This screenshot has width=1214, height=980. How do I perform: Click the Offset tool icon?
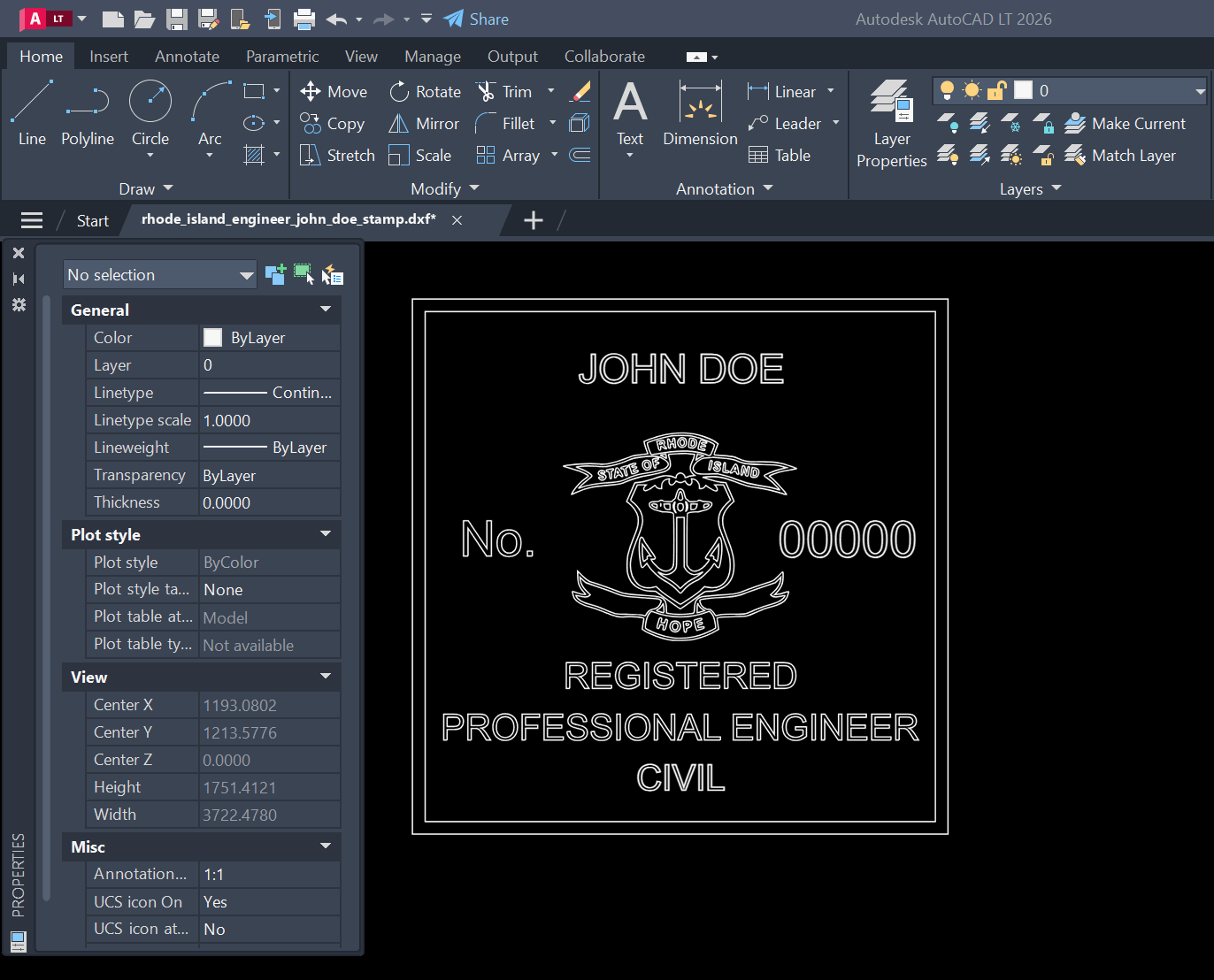coord(580,156)
